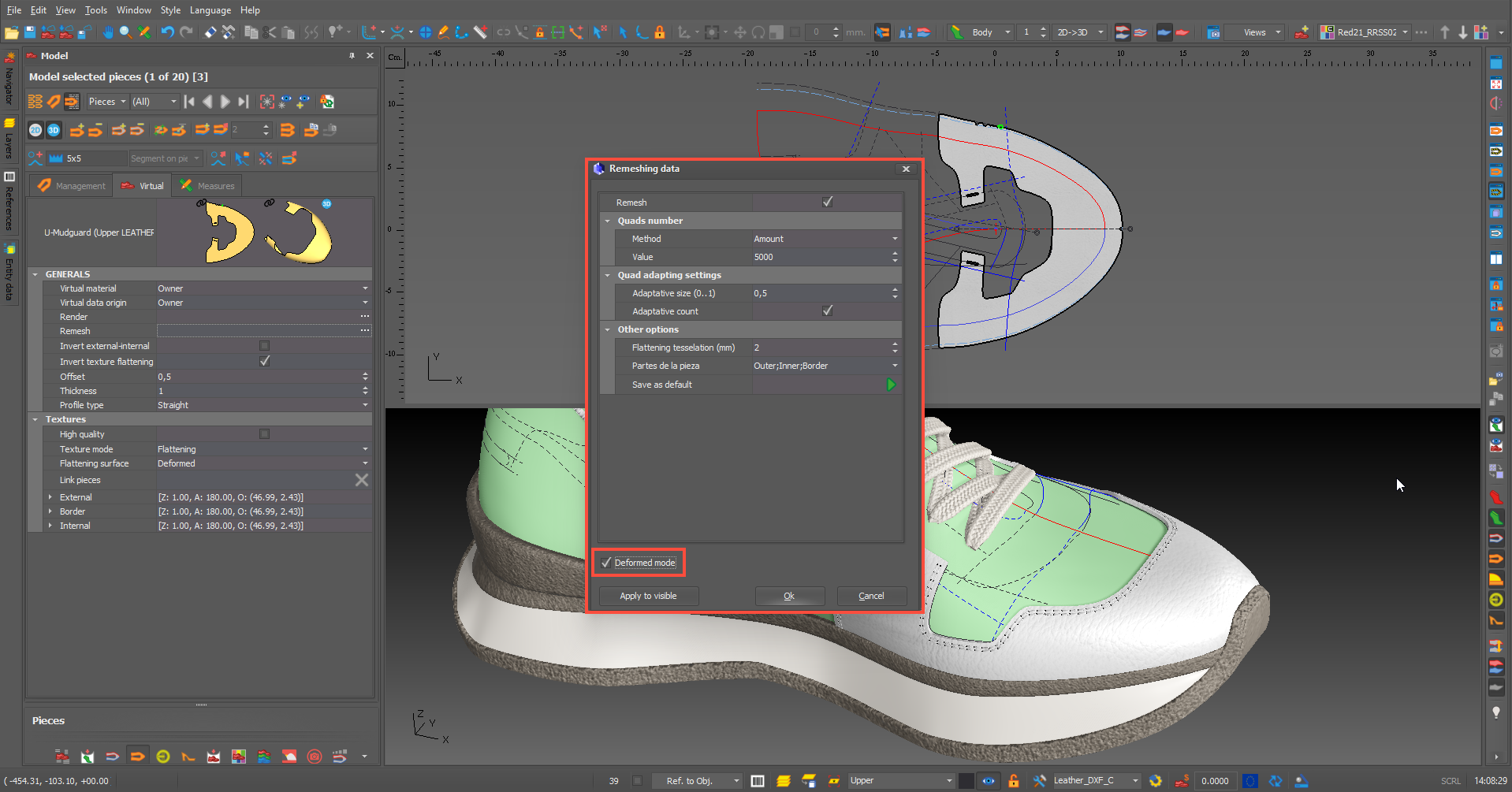Click the undo arrow in toolbar
The width and height of the screenshot is (1512, 792).
click(x=167, y=32)
